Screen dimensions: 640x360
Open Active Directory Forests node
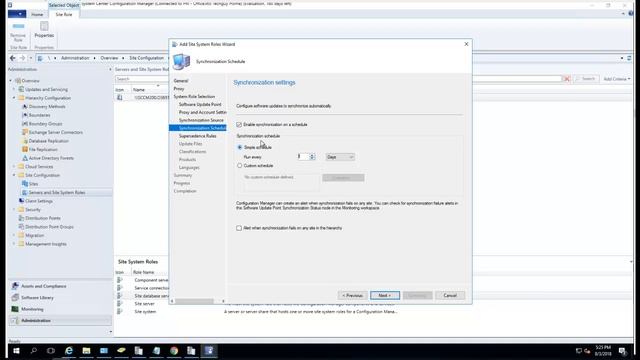coord(51,158)
